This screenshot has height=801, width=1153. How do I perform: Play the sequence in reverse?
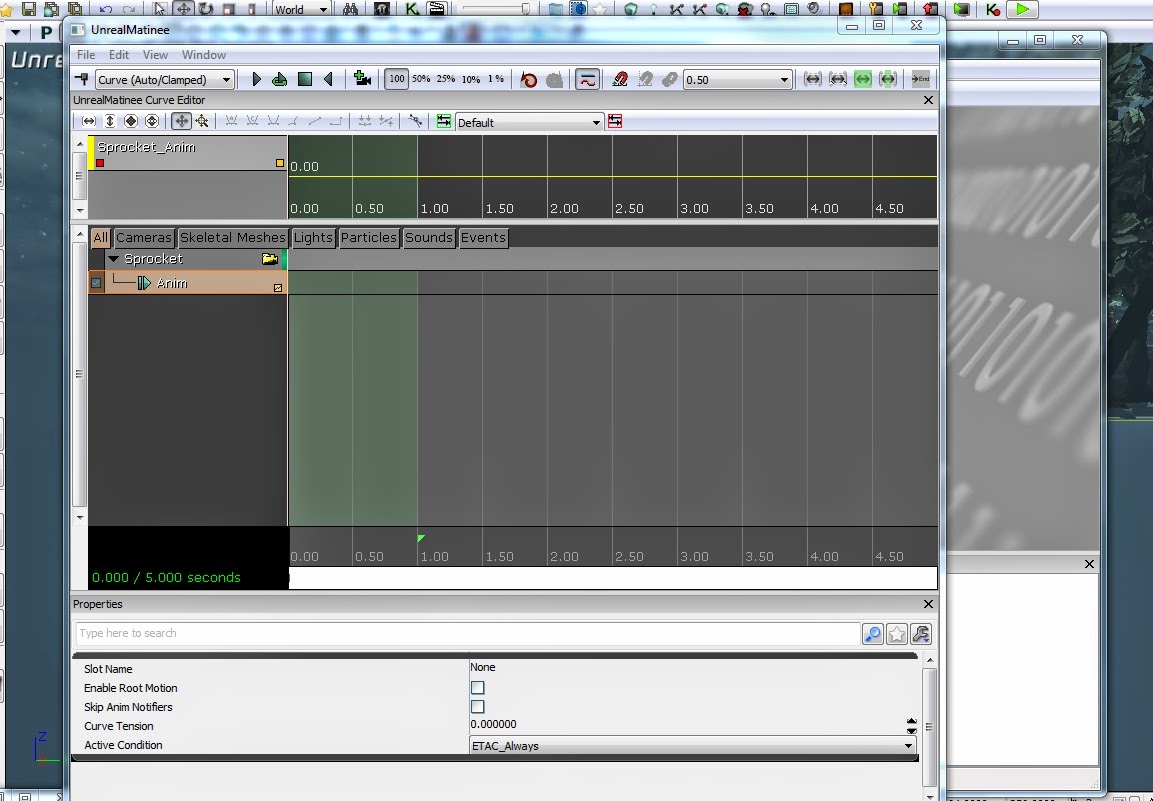click(x=328, y=79)
